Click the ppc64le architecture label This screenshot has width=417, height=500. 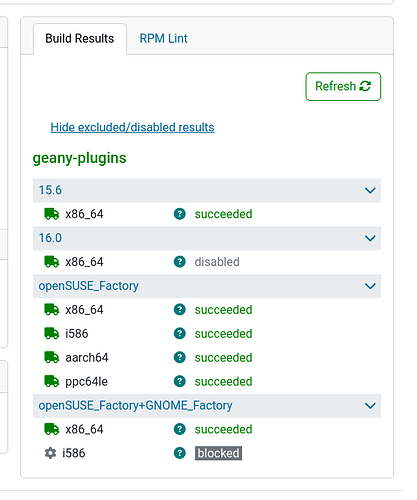[x=86, y=382]
